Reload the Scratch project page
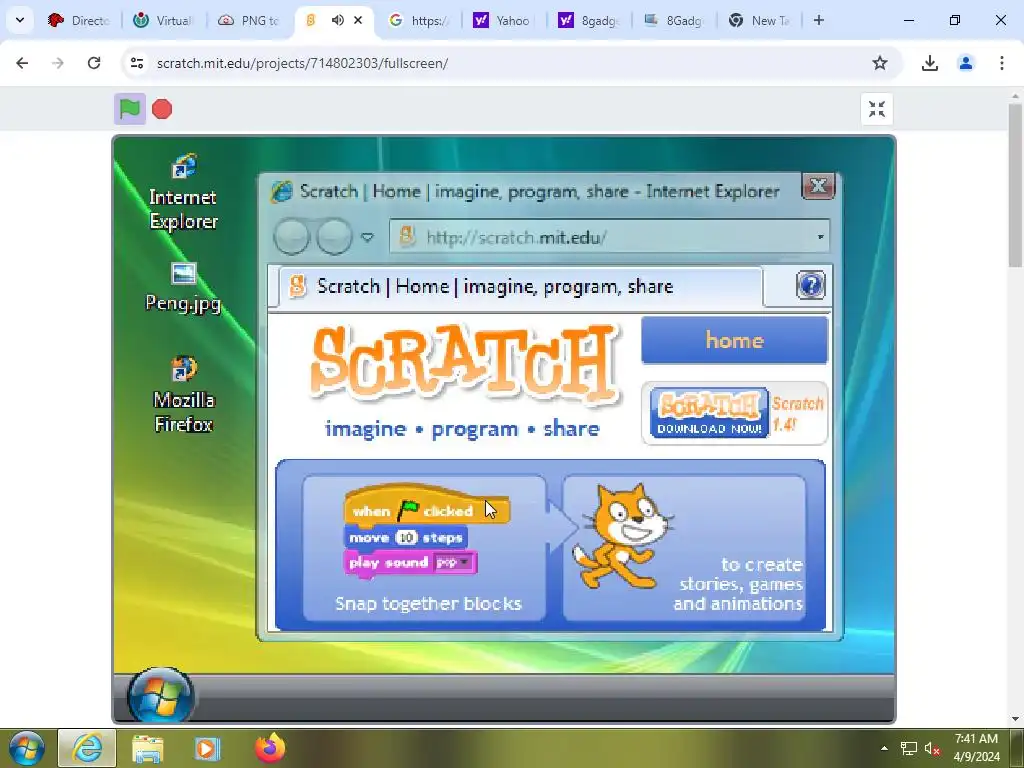The image size is (1024, 768). (x=94, y=63)
